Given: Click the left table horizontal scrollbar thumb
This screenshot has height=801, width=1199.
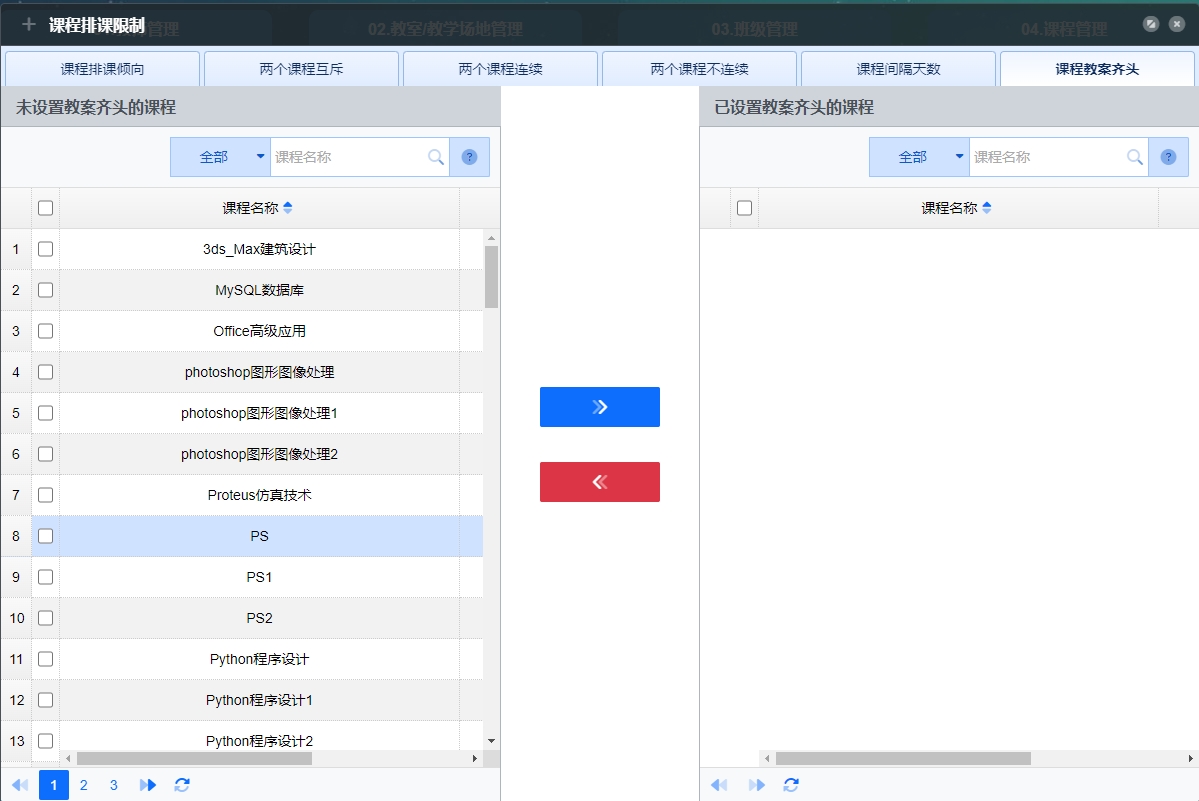Looking at the screenshot, I should click(194, 758).
